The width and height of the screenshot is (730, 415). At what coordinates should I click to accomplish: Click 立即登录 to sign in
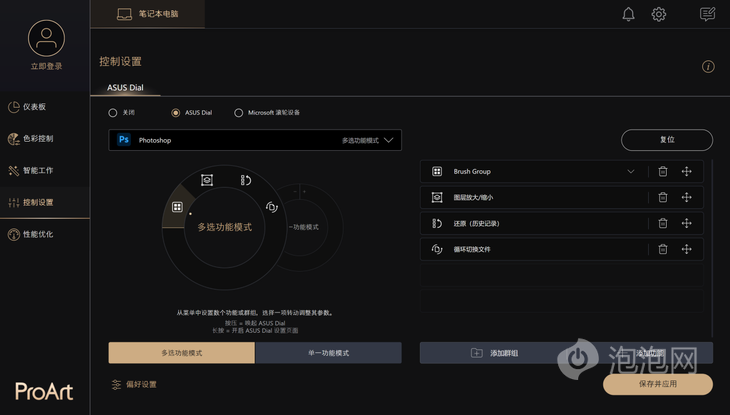click(46, 66)
